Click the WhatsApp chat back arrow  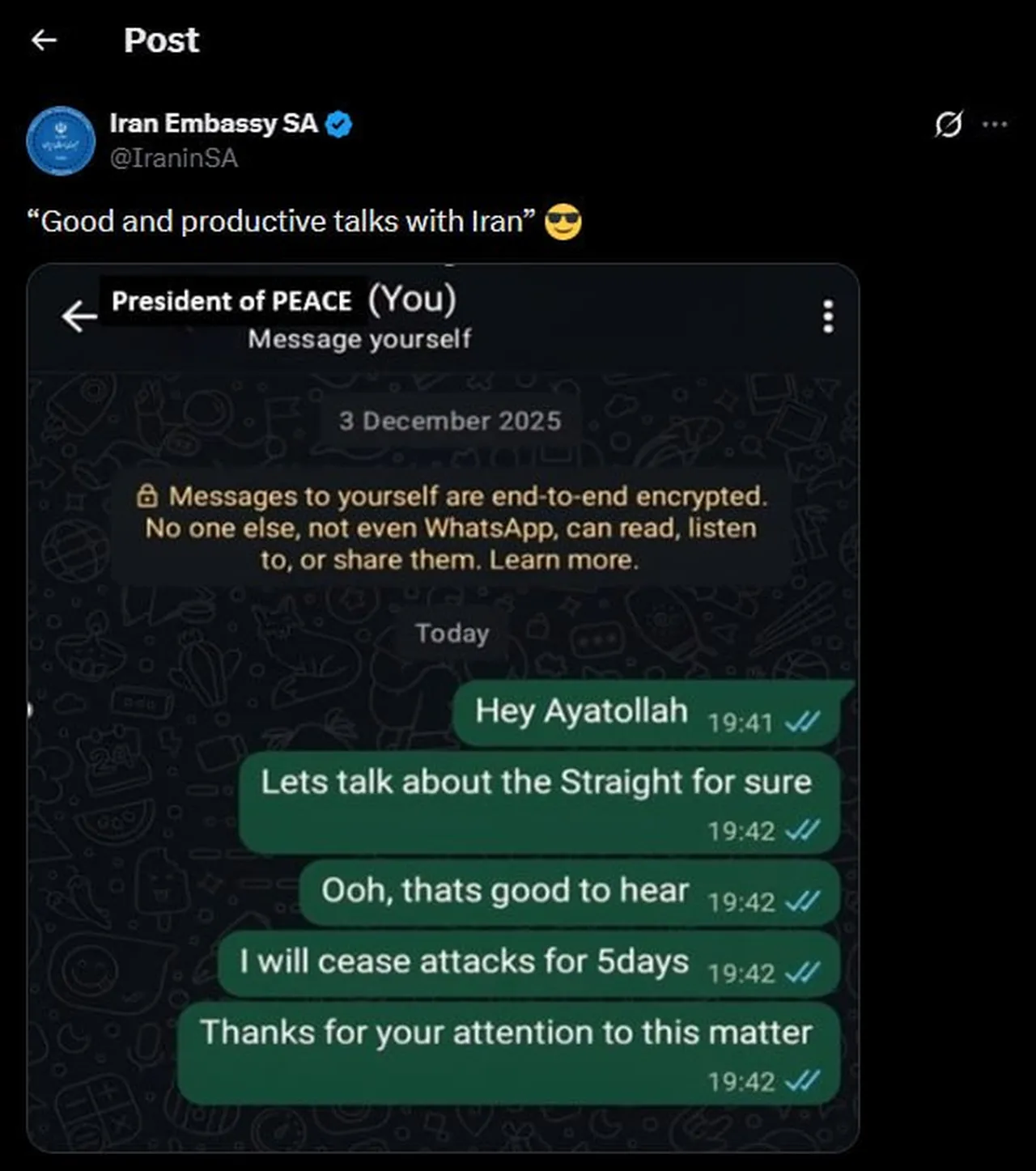pyautogui.click(x=79, y=316)
